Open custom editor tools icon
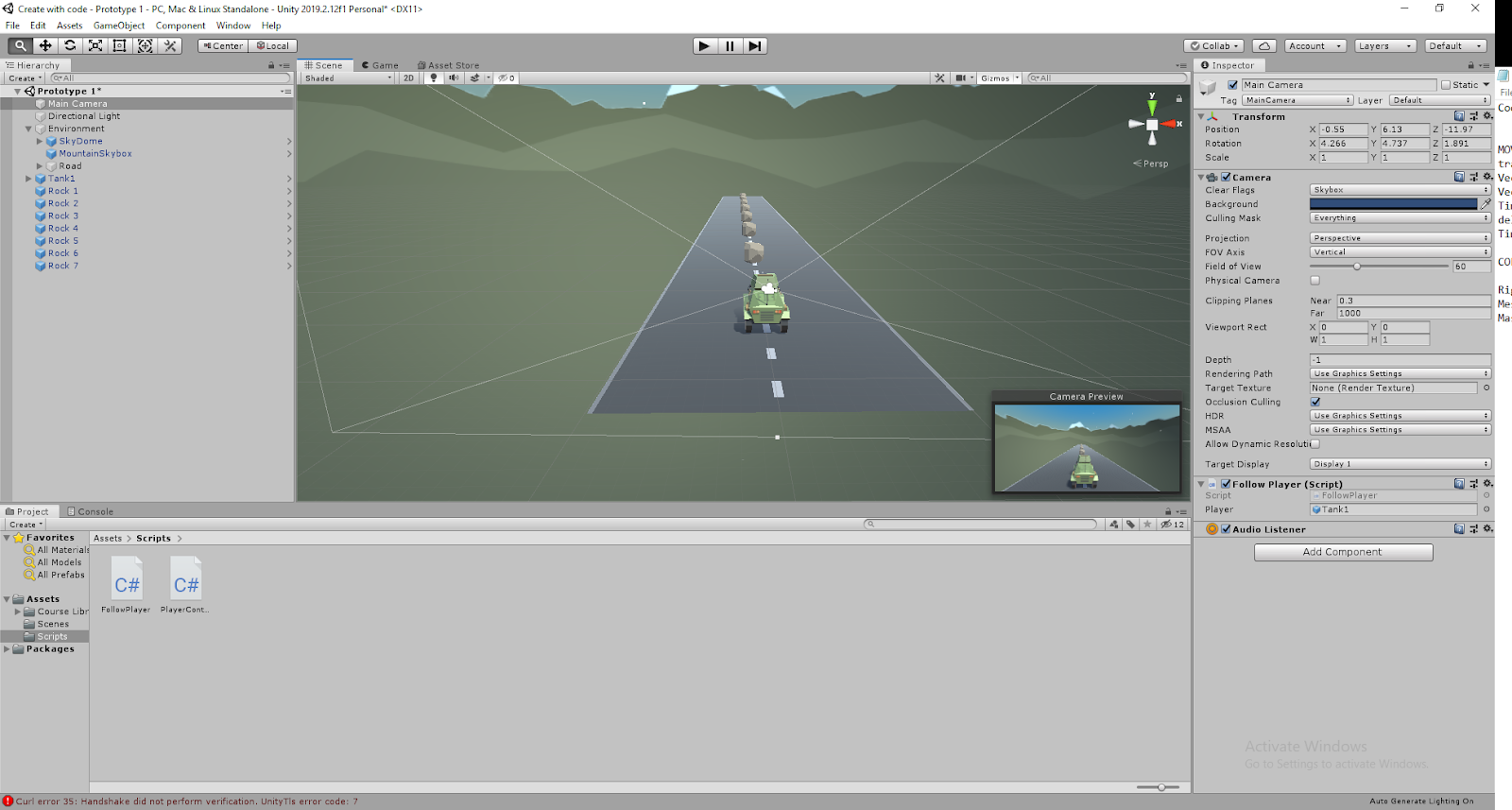The height and width of the screenshot is (810, 1512). [170, 45]
